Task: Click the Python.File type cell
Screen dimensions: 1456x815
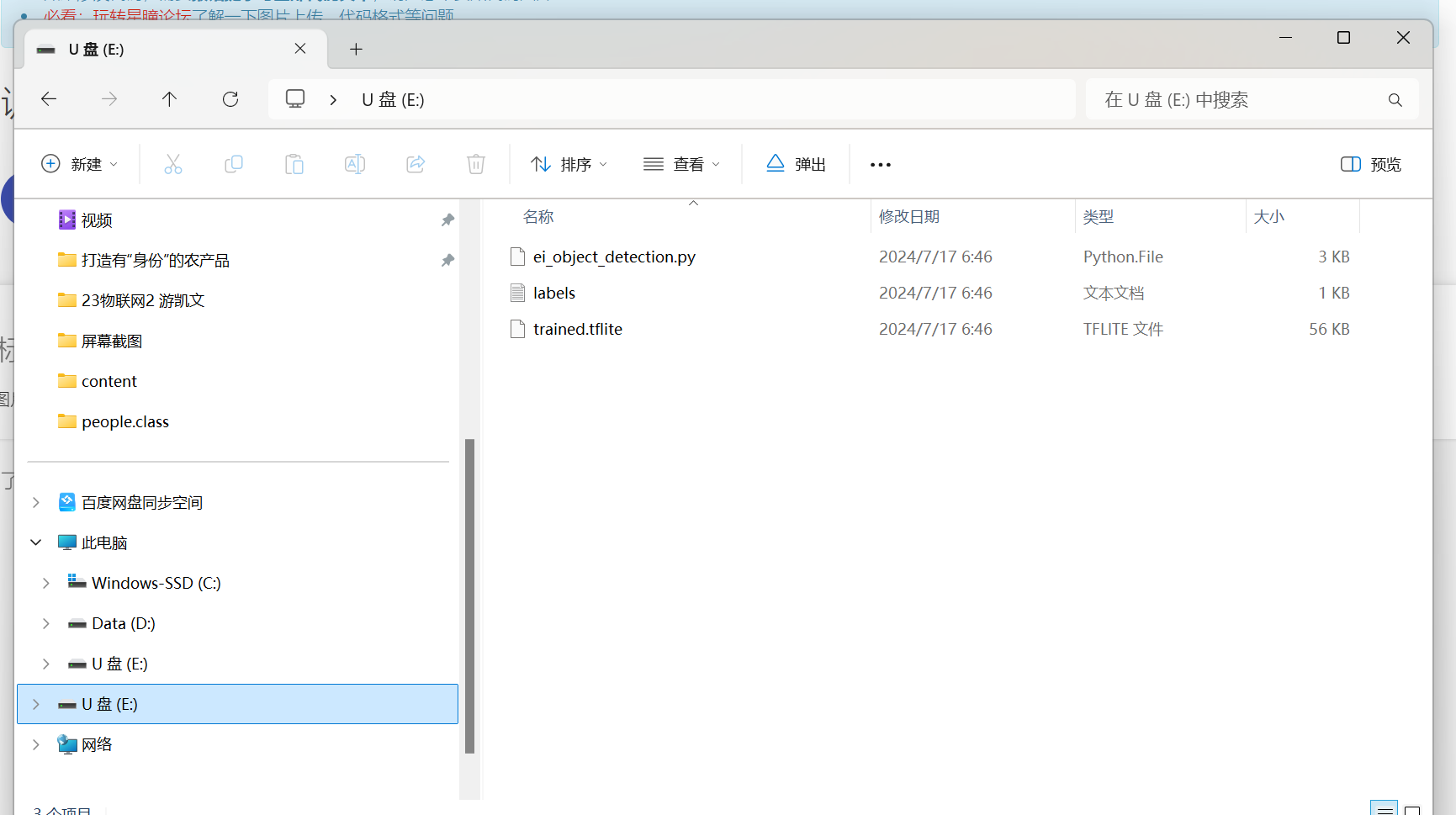Action: [x=1123, y=257]
